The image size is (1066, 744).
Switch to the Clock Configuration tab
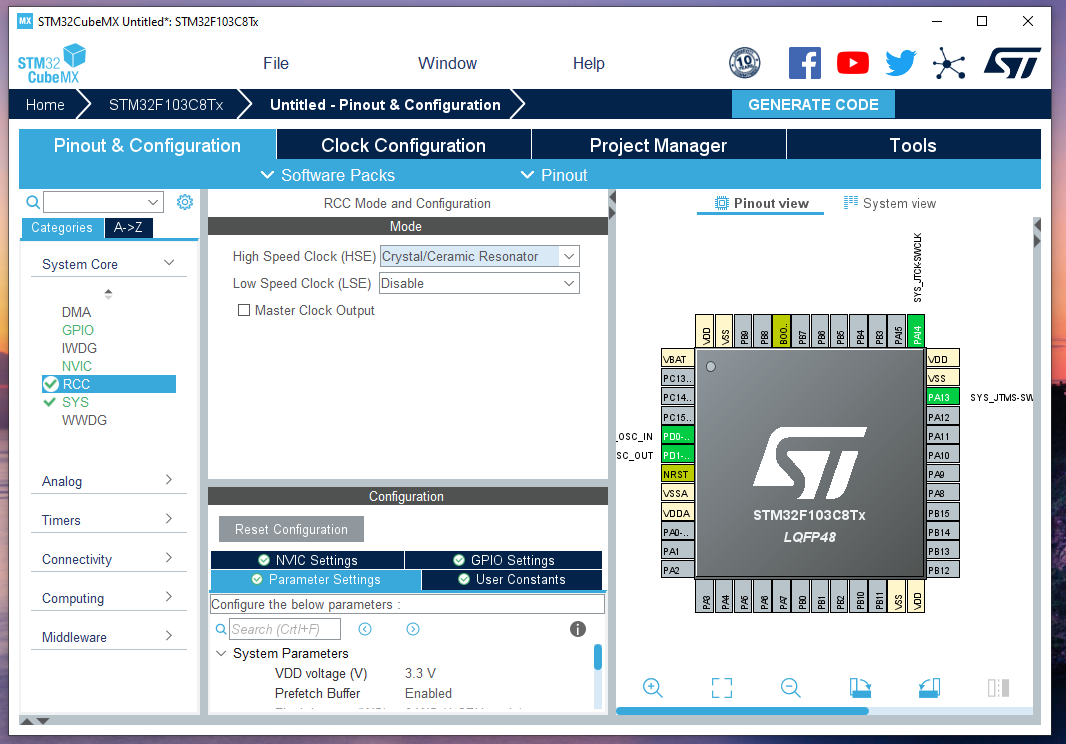404,145
